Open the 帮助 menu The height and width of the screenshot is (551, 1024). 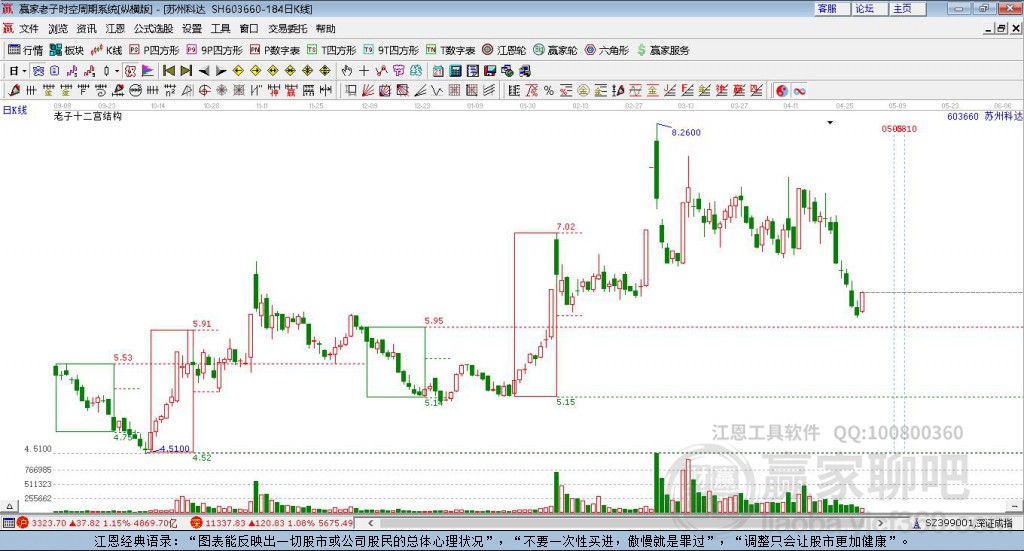[325, 29]
